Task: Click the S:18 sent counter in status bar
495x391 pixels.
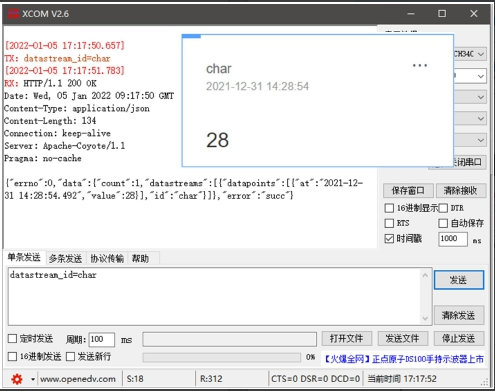Action: click(x=135, y=379)
